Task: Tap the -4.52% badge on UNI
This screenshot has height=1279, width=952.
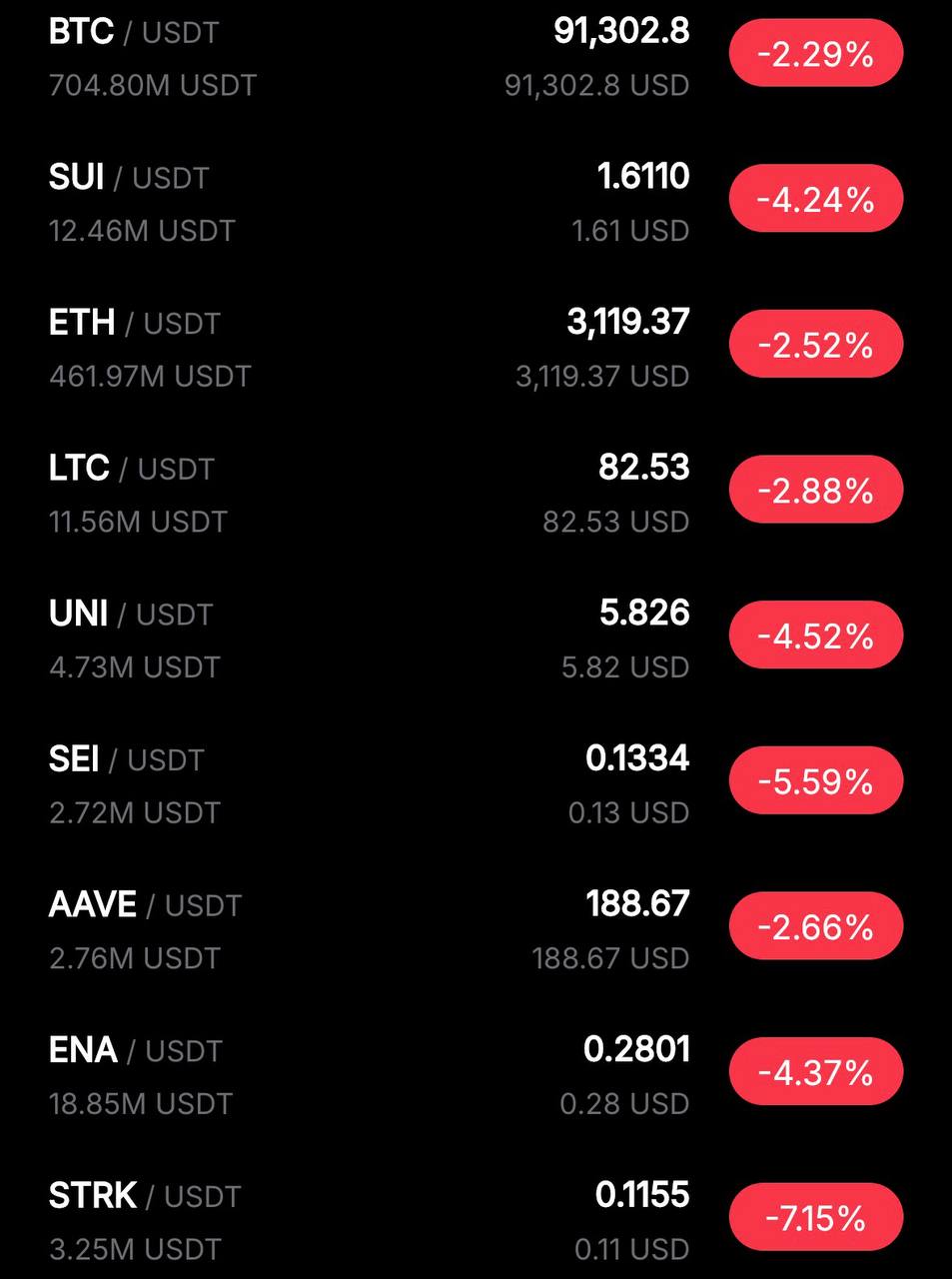Action: coord(815,636)
